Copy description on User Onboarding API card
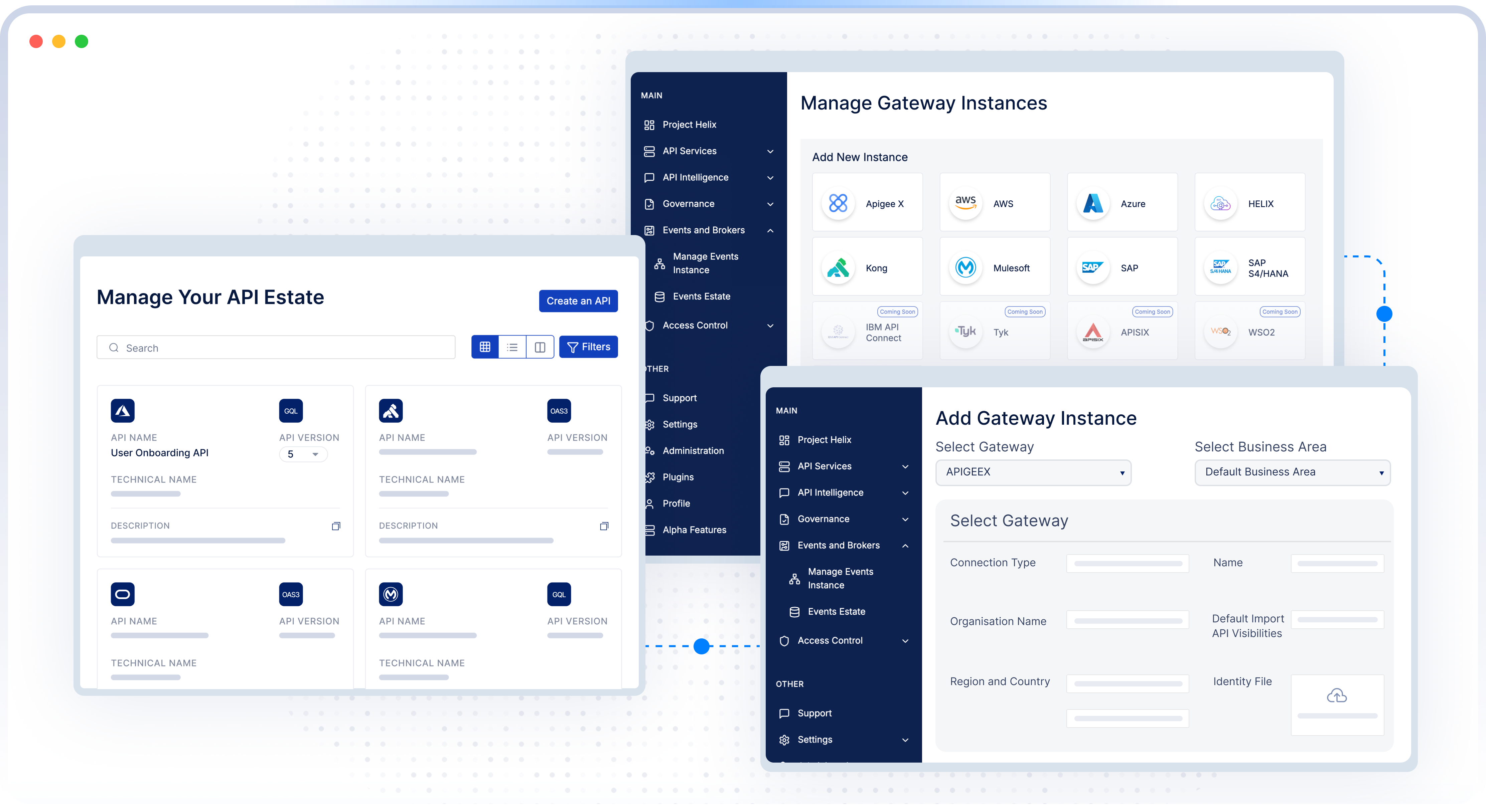Image resolution: width=1486 pixels, height=812 pixels. [x=336, y=526]
